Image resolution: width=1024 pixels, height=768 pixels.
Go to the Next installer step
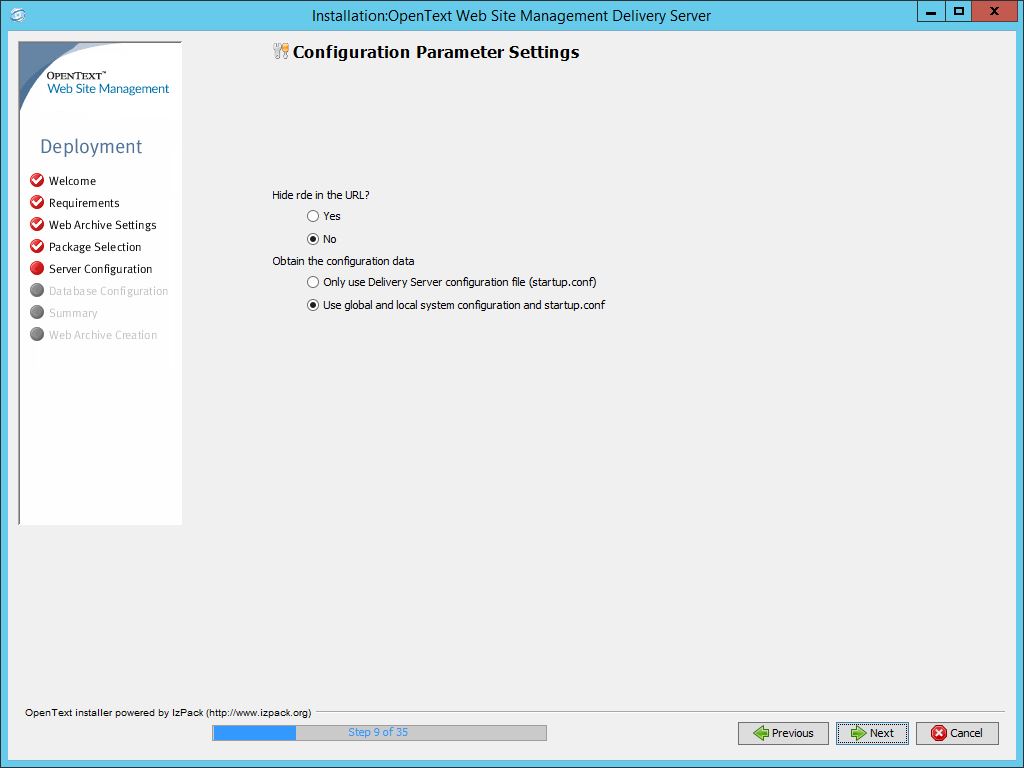(x=872, y=733)
